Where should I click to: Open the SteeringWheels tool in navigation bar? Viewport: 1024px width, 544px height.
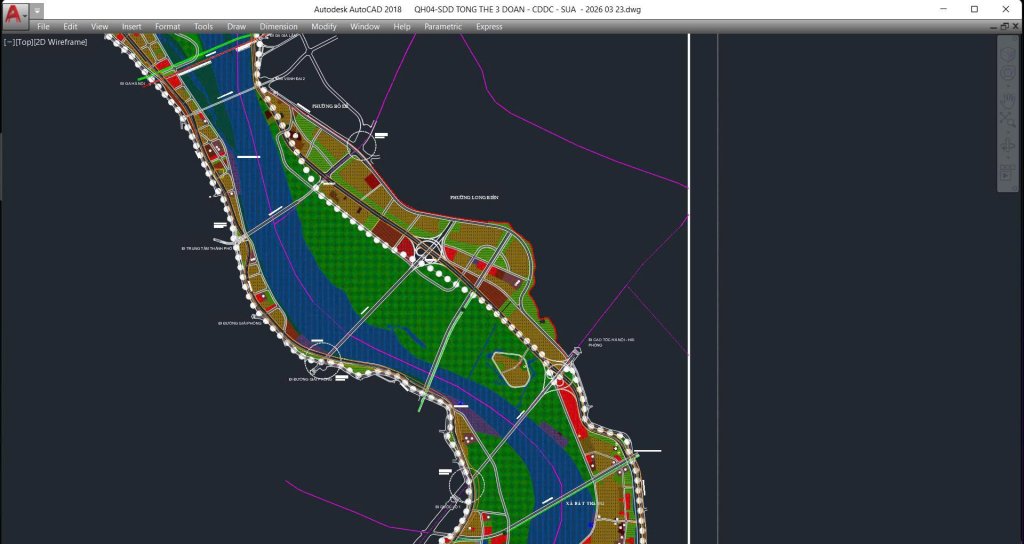point(1008,72)
